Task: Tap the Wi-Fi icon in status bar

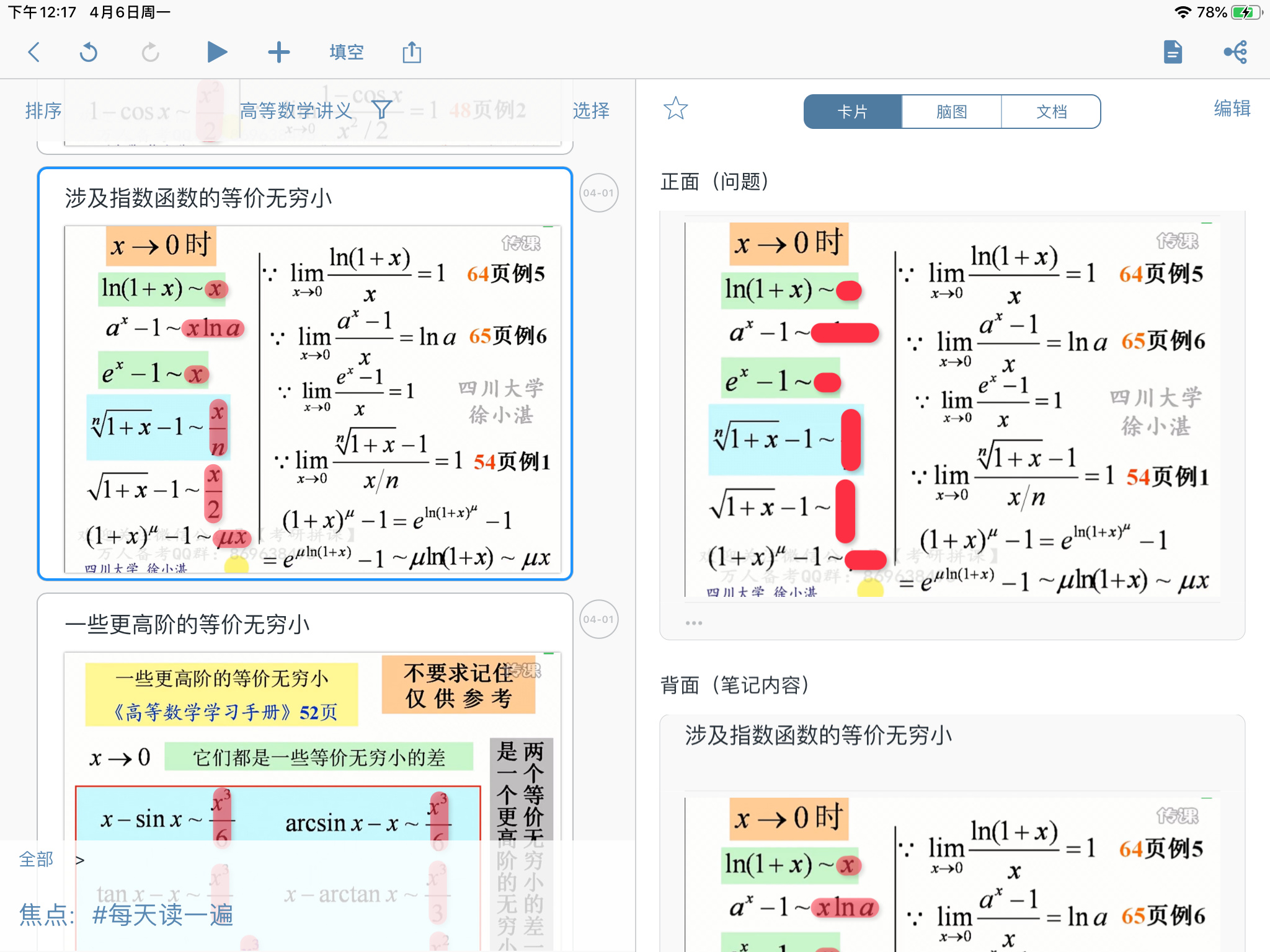Action: coord(1183,12)
